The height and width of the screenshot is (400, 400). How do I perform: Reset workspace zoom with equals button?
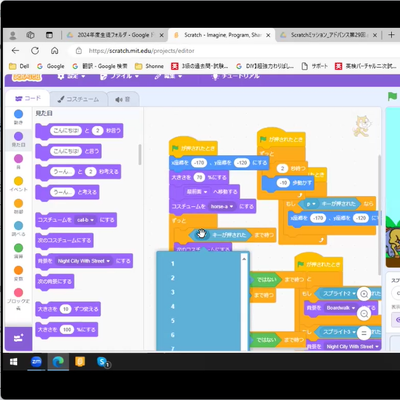[364, 333]
